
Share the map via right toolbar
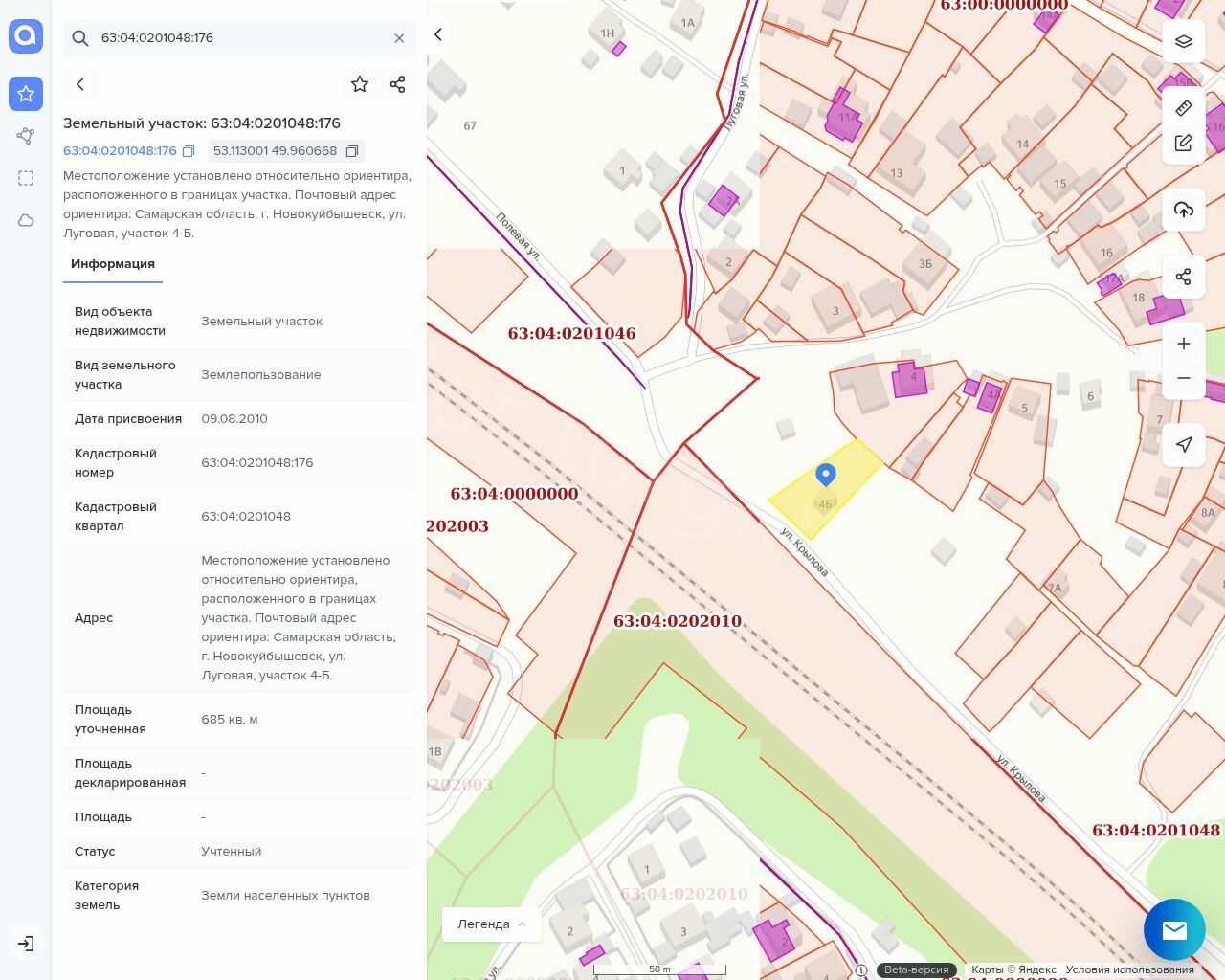(1184, 277)
